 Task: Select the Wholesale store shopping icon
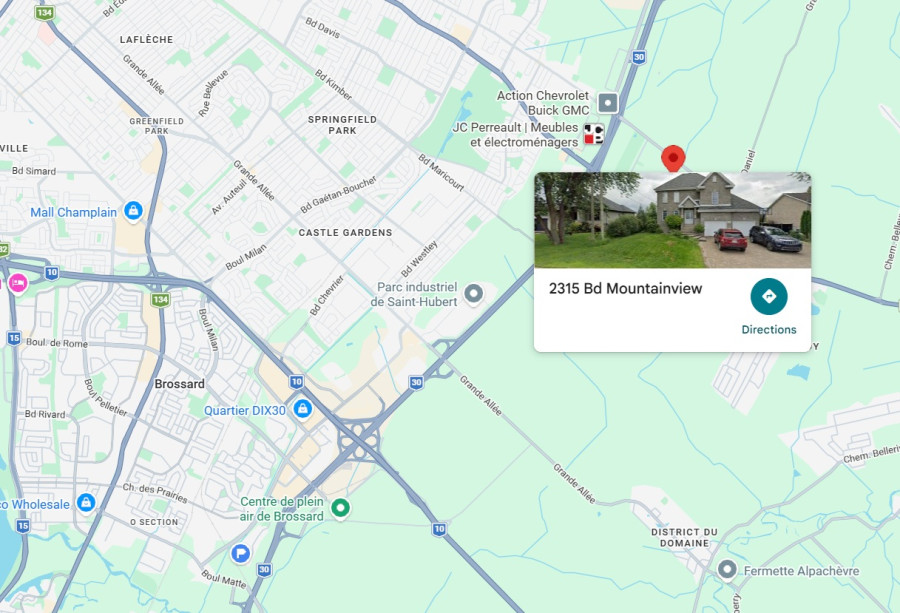pos(86,503)
